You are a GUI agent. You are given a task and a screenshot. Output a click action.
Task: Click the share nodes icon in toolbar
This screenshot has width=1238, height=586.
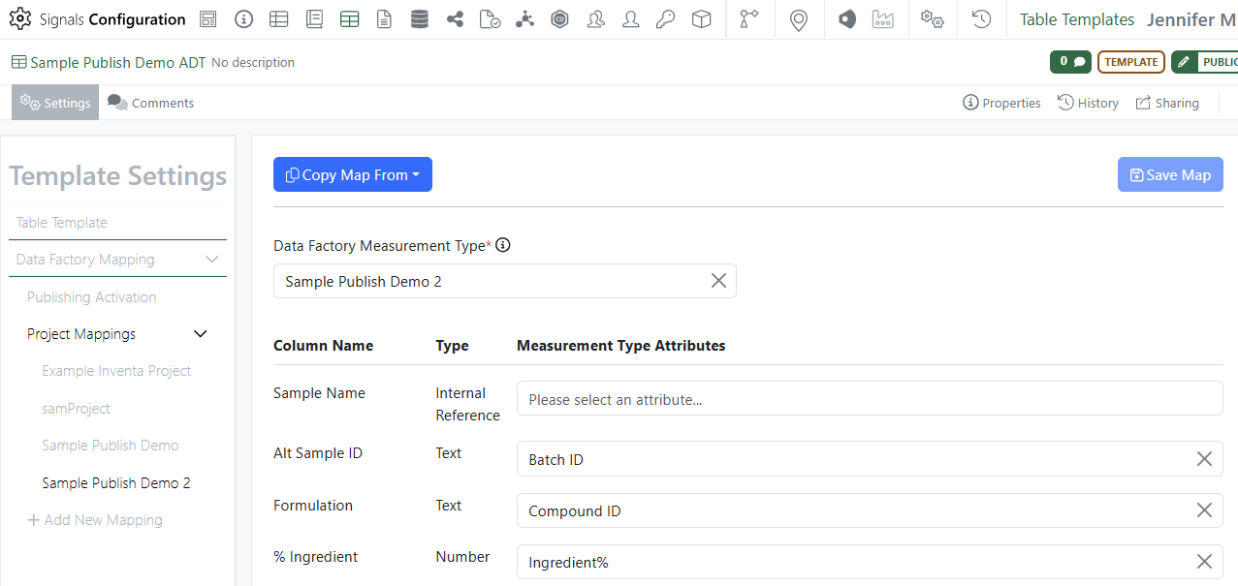455,19
